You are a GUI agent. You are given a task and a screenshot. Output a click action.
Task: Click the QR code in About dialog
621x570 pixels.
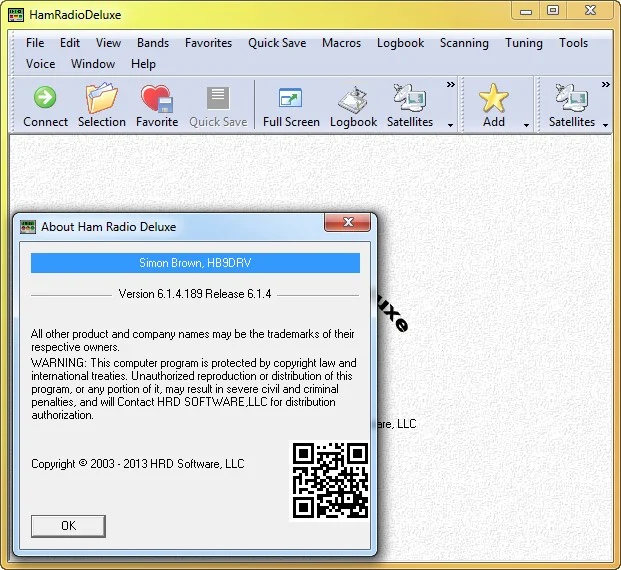point(330,480)
